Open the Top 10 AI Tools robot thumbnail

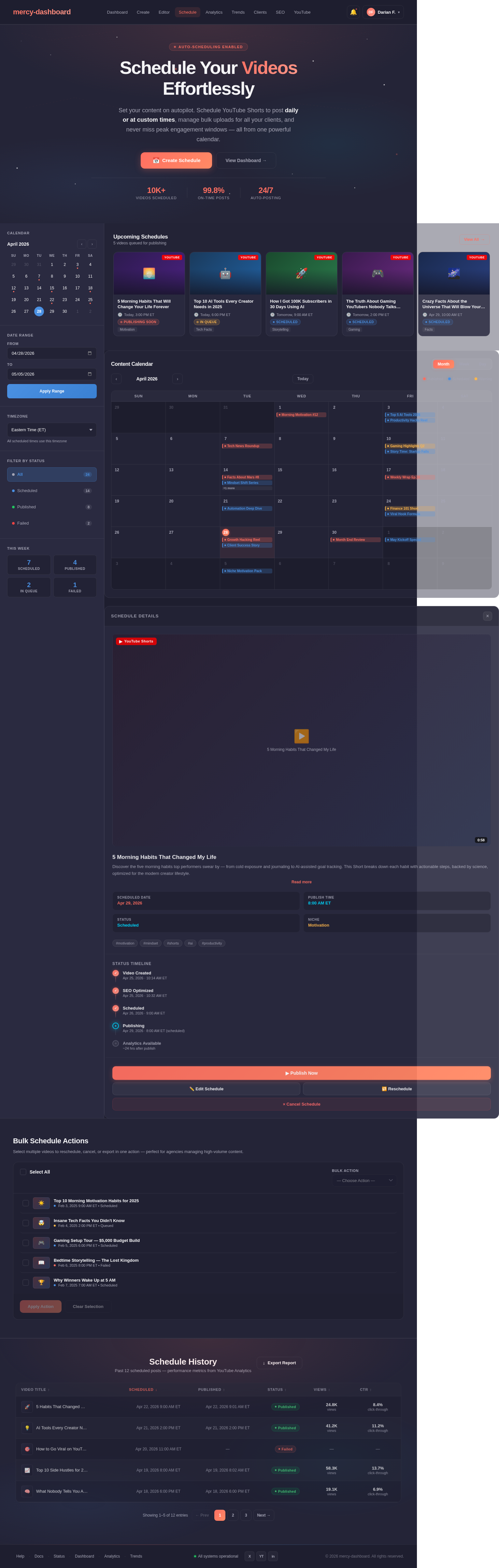[225, 273]
